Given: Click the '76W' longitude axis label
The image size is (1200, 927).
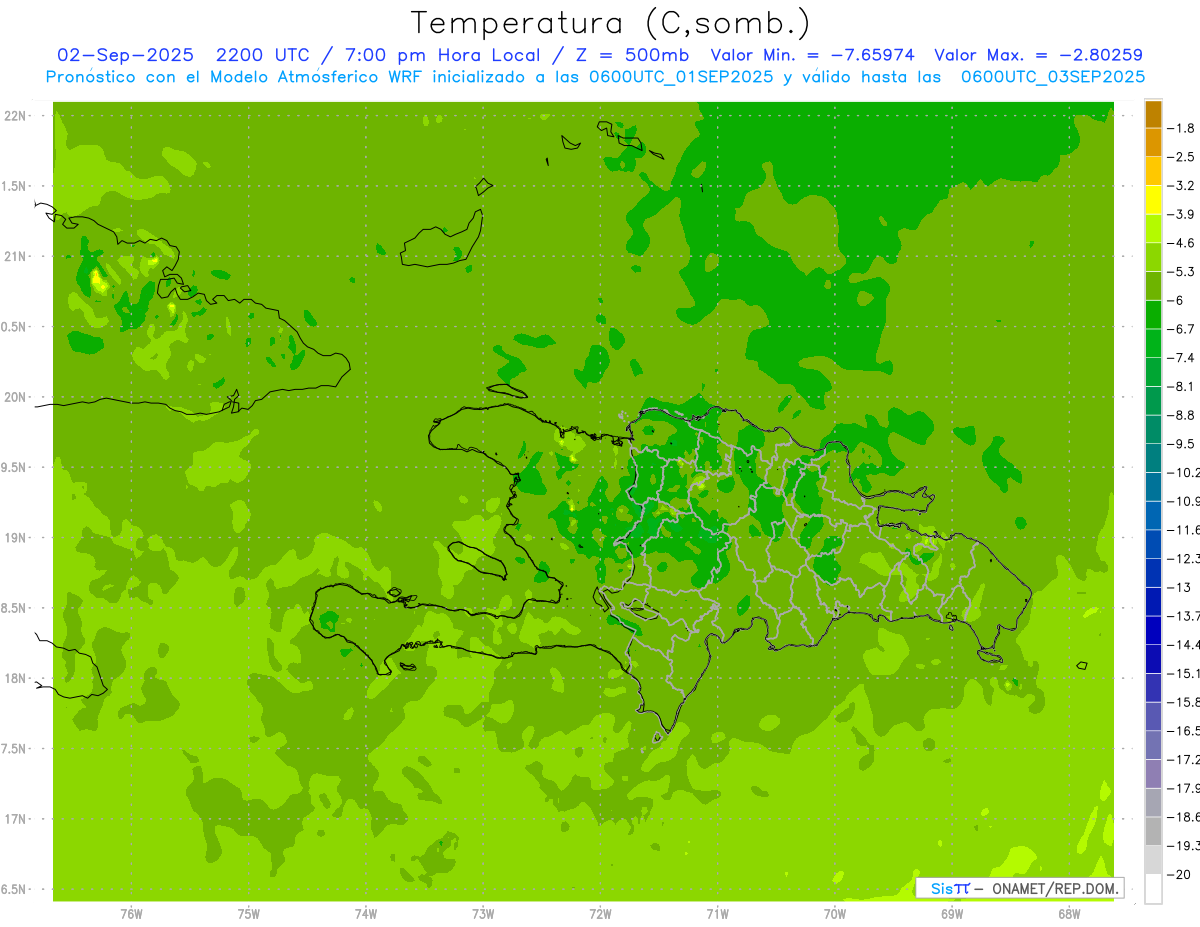Looking at the screenshot, I should click(131, 914).
